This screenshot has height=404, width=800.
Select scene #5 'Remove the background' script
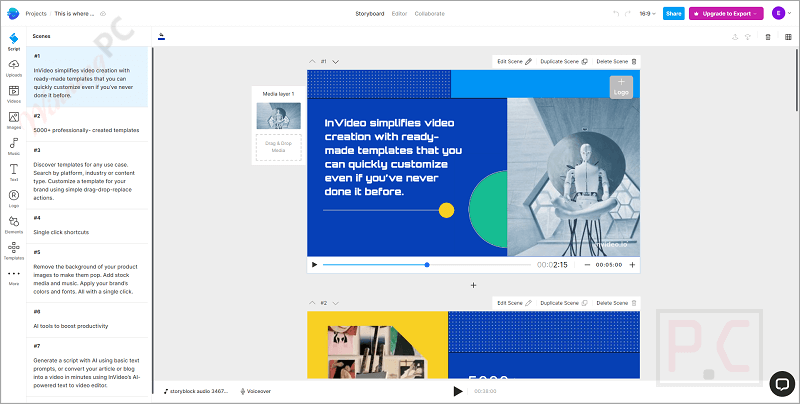coord(87,273)
